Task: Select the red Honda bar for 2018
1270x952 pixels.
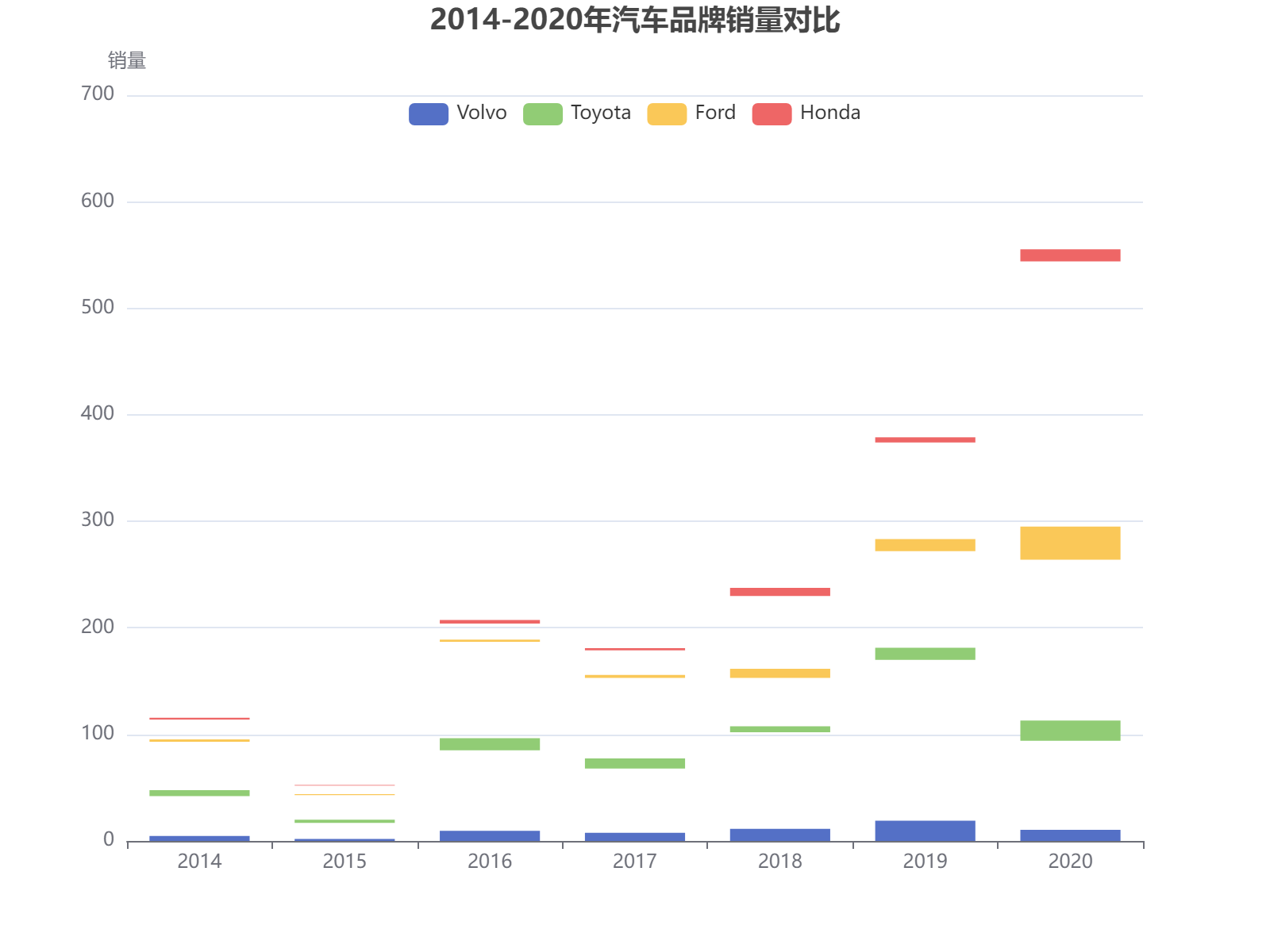Action: (780, 592)
